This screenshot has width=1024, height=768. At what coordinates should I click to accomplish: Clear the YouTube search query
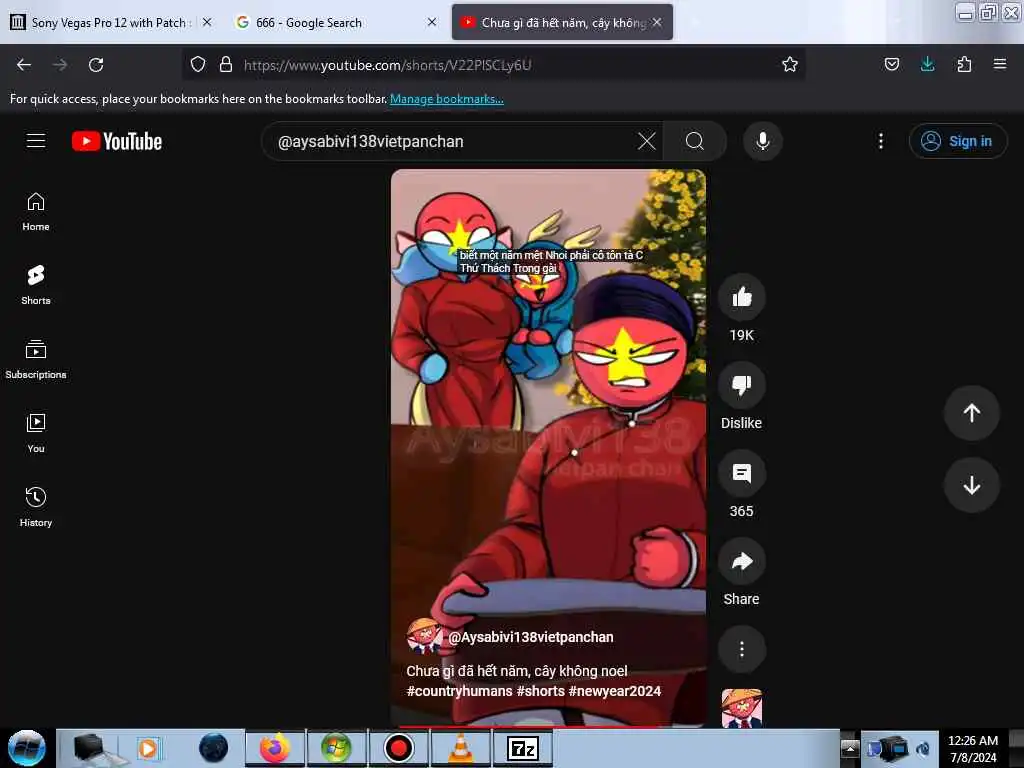coord(647,141)
